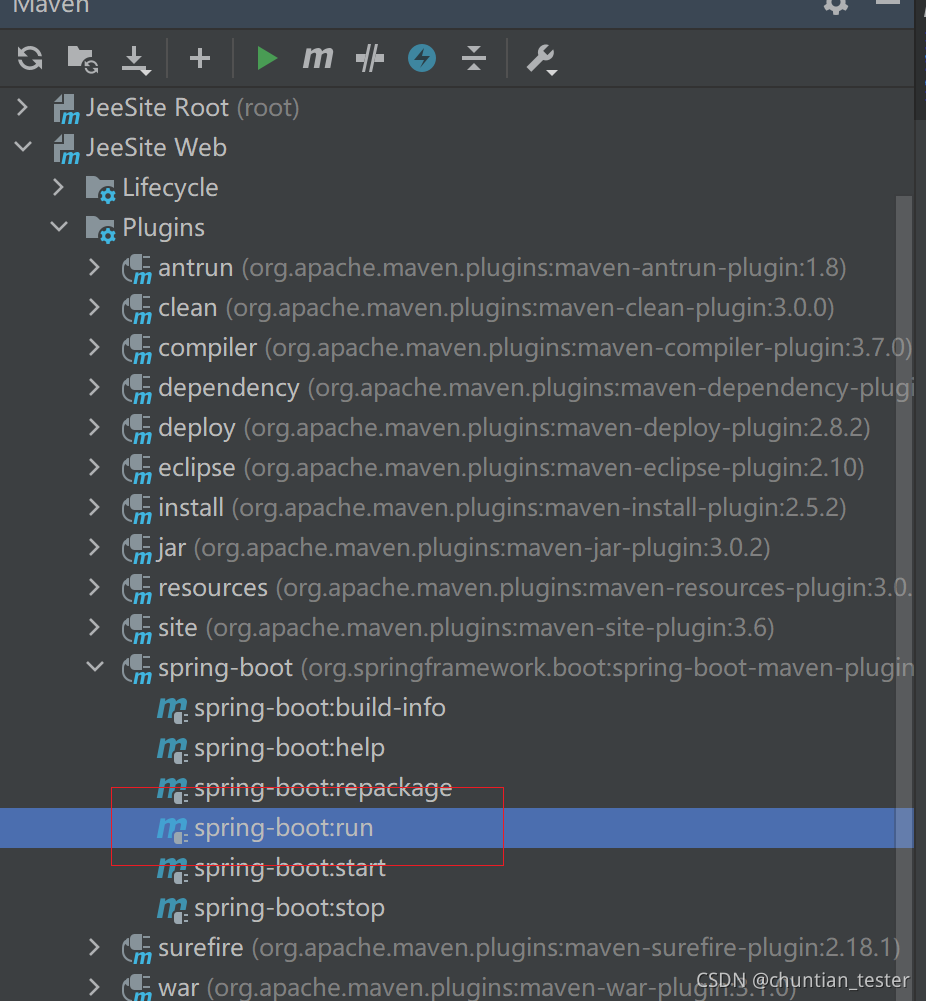Expand site plugin node
Image resolution: width=926 pixels, height=1001 pixels.
click(x=94, y=627)
